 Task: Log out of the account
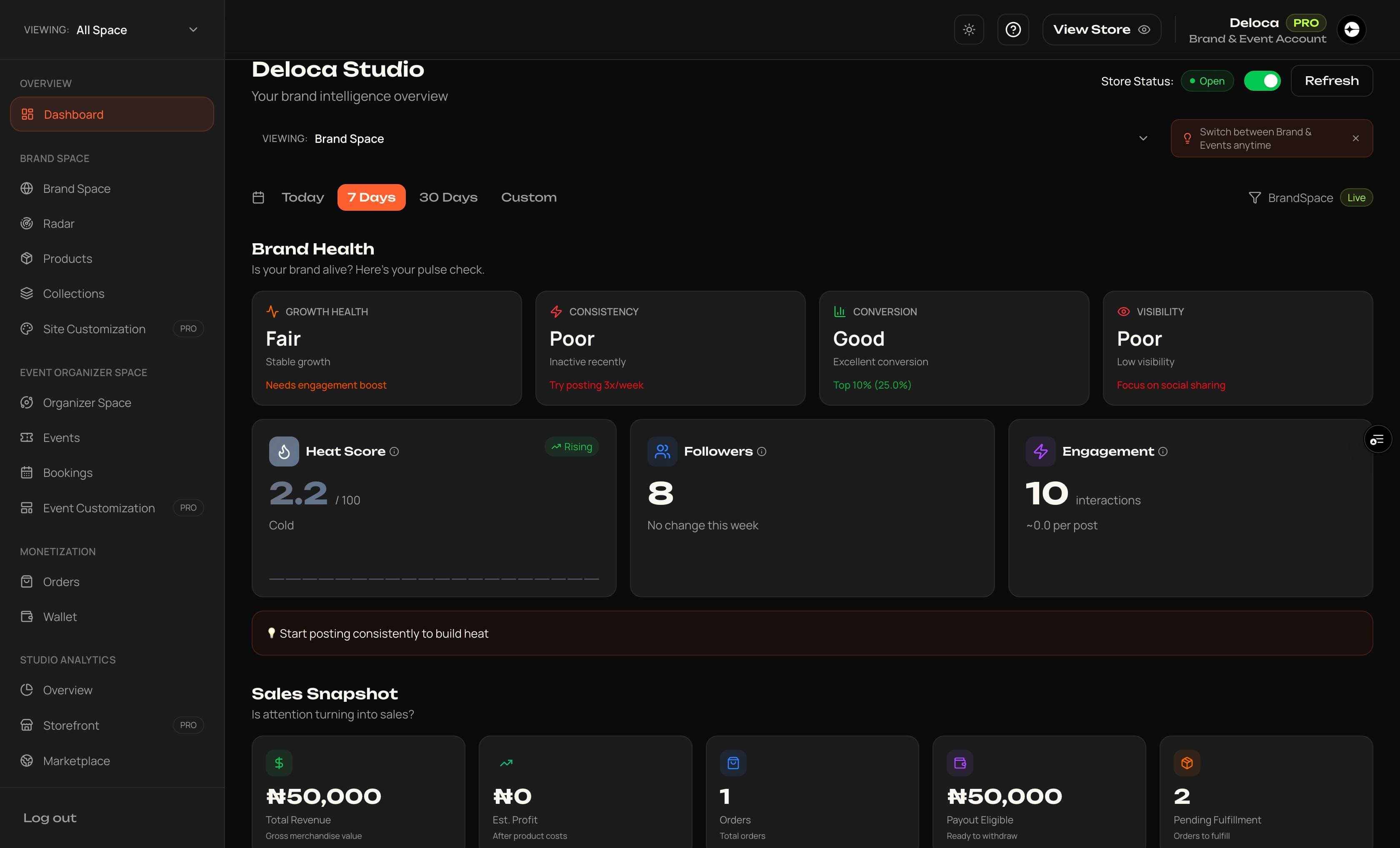(50, 818)
